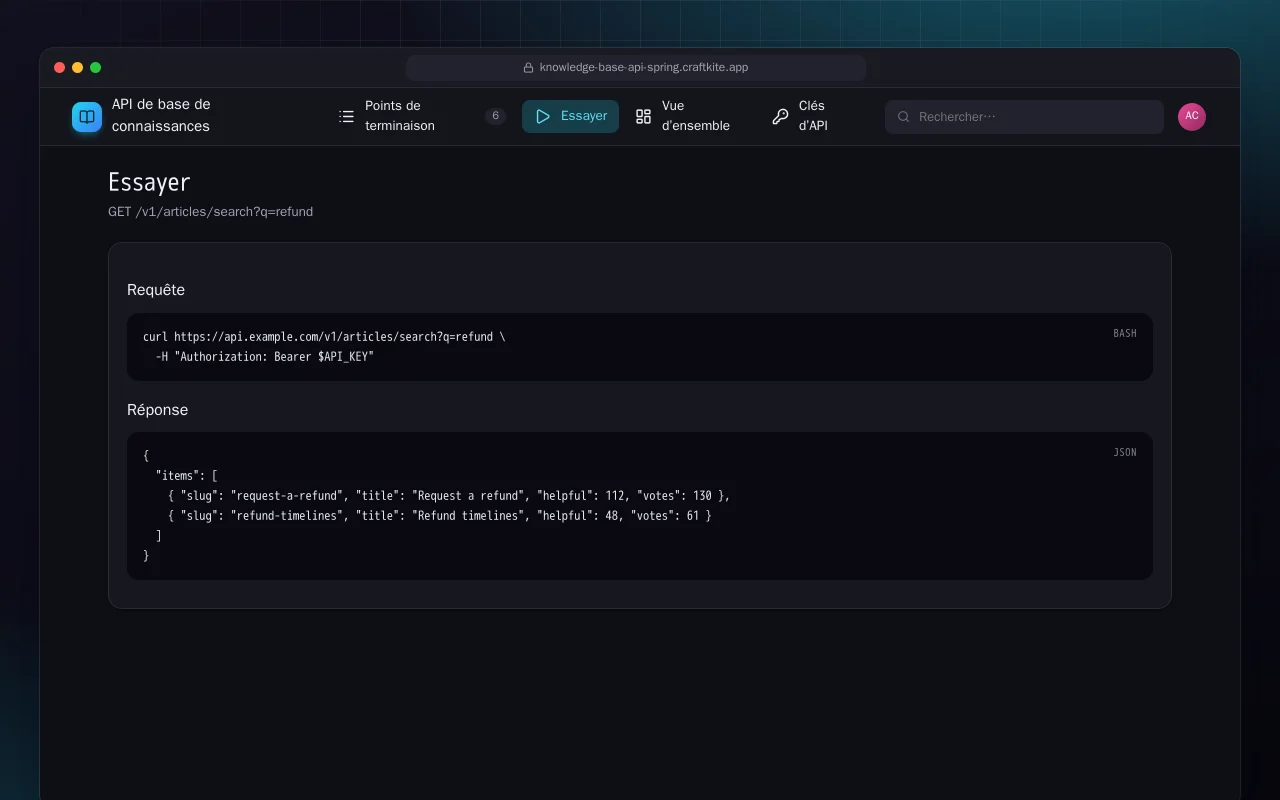Click the play icon in Essayer tab

coord(543,117)
